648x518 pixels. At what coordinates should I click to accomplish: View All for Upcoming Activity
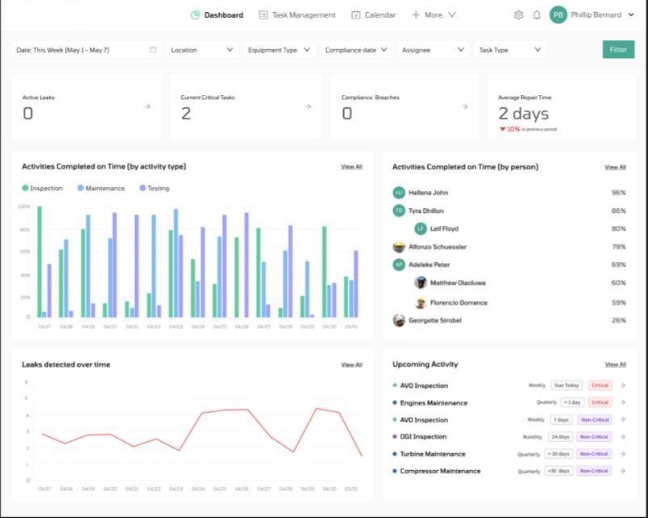pyautogui.click(x=615, y=364)
